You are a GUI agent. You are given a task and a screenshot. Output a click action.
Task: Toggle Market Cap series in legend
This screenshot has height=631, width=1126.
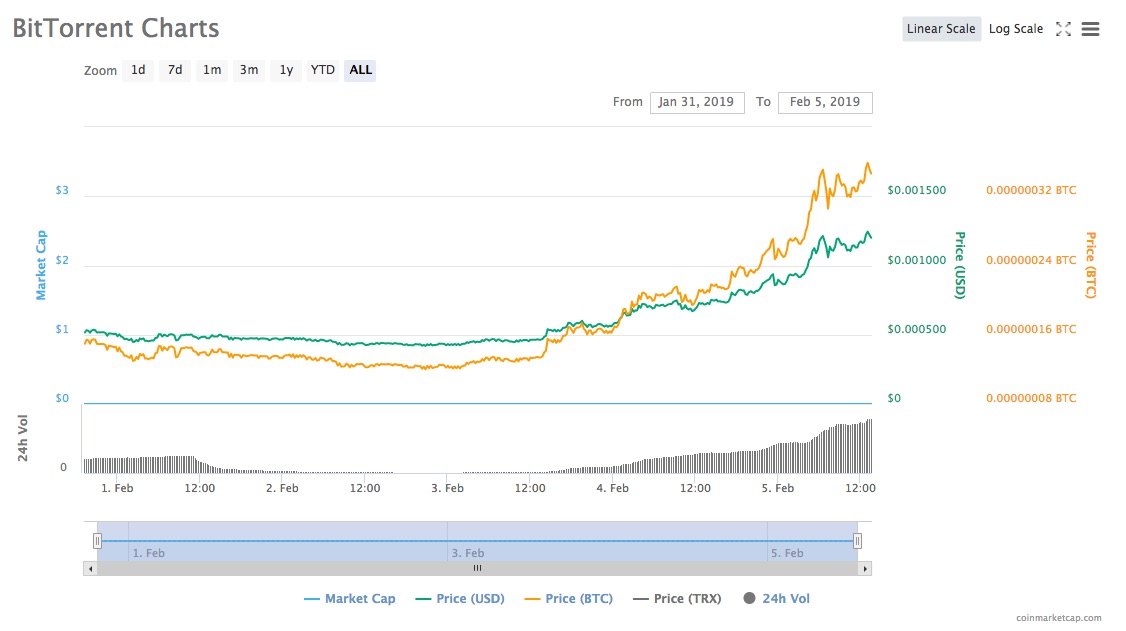click(349, 599)
